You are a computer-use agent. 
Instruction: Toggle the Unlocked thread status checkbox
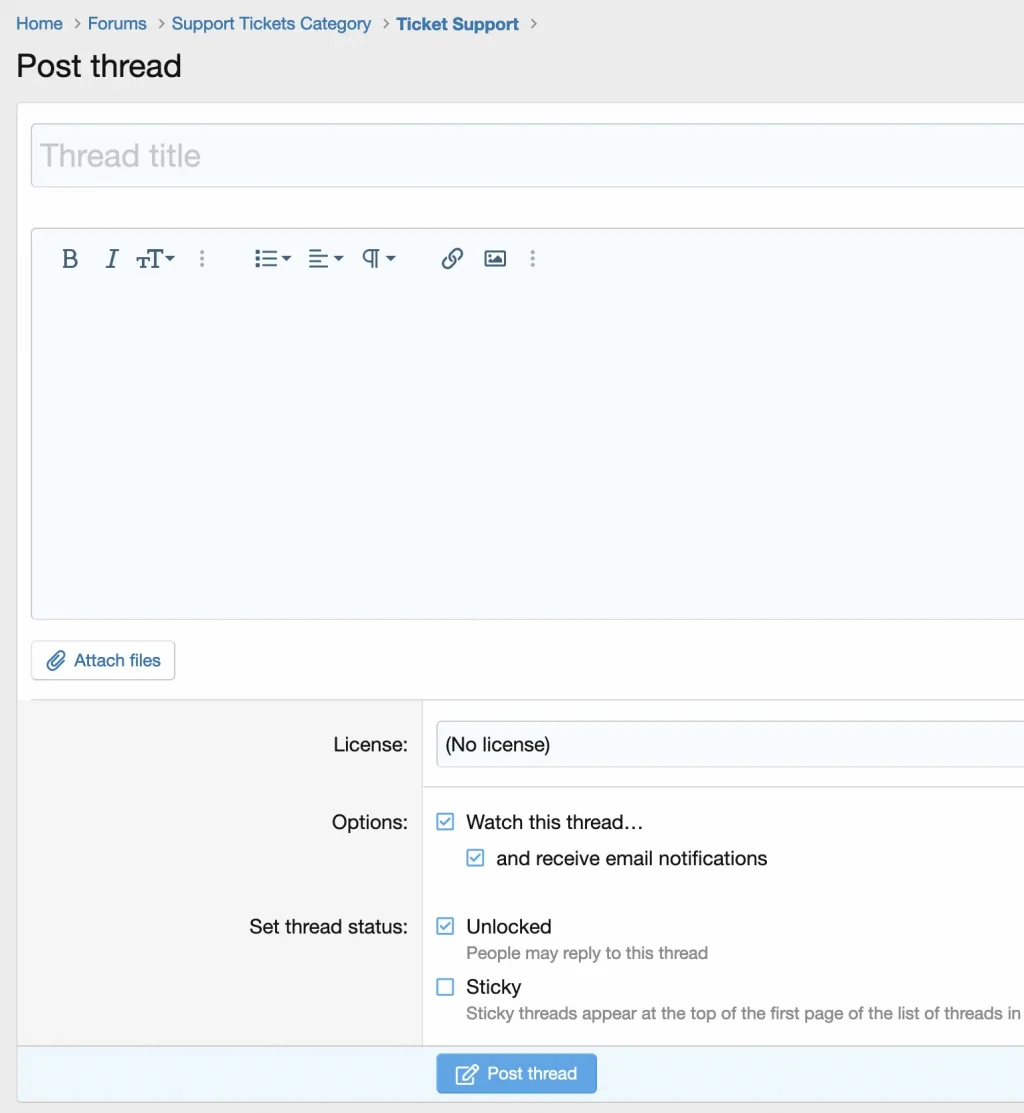[x=445, y=926]
